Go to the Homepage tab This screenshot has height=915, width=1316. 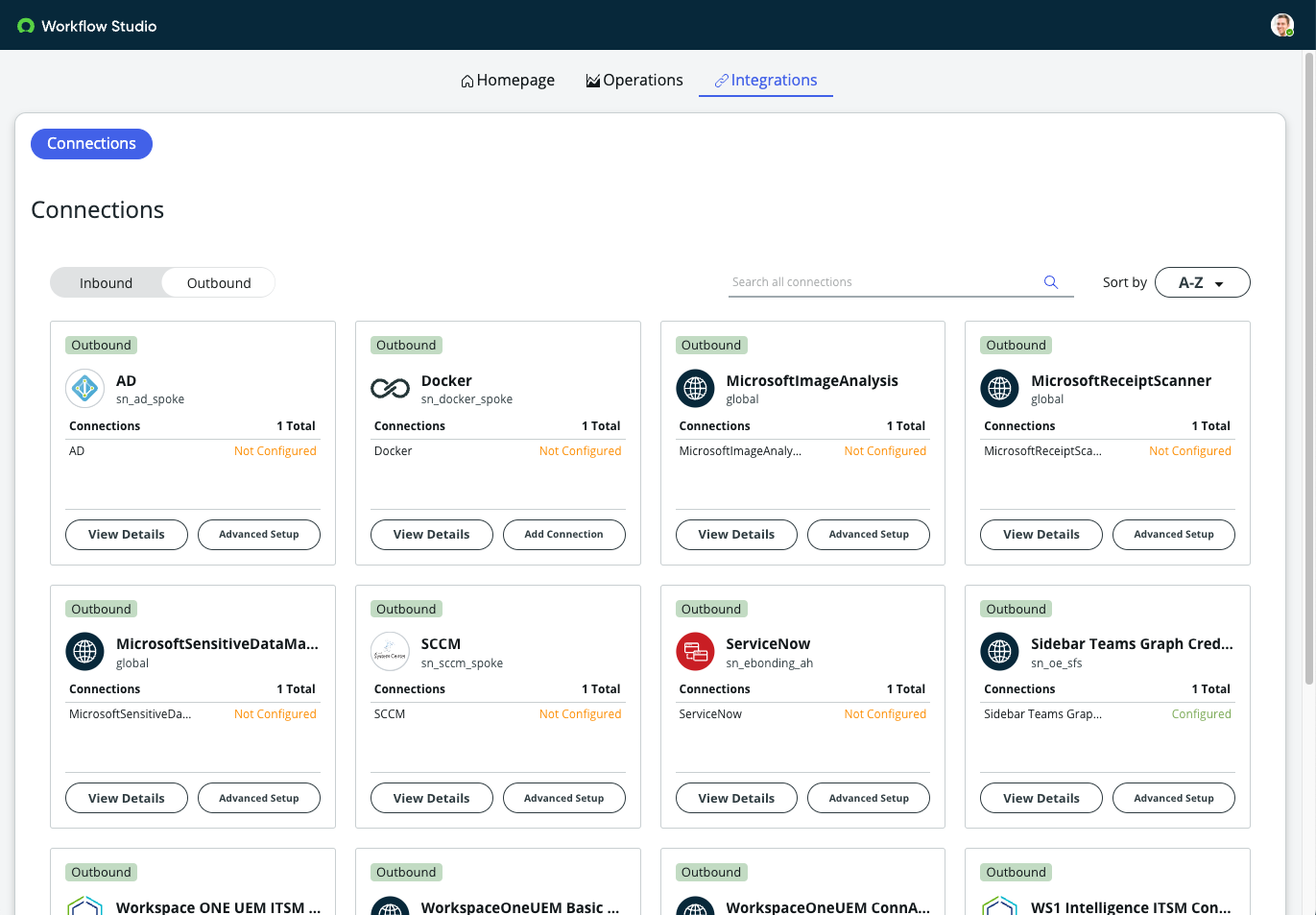pos(508,81)
